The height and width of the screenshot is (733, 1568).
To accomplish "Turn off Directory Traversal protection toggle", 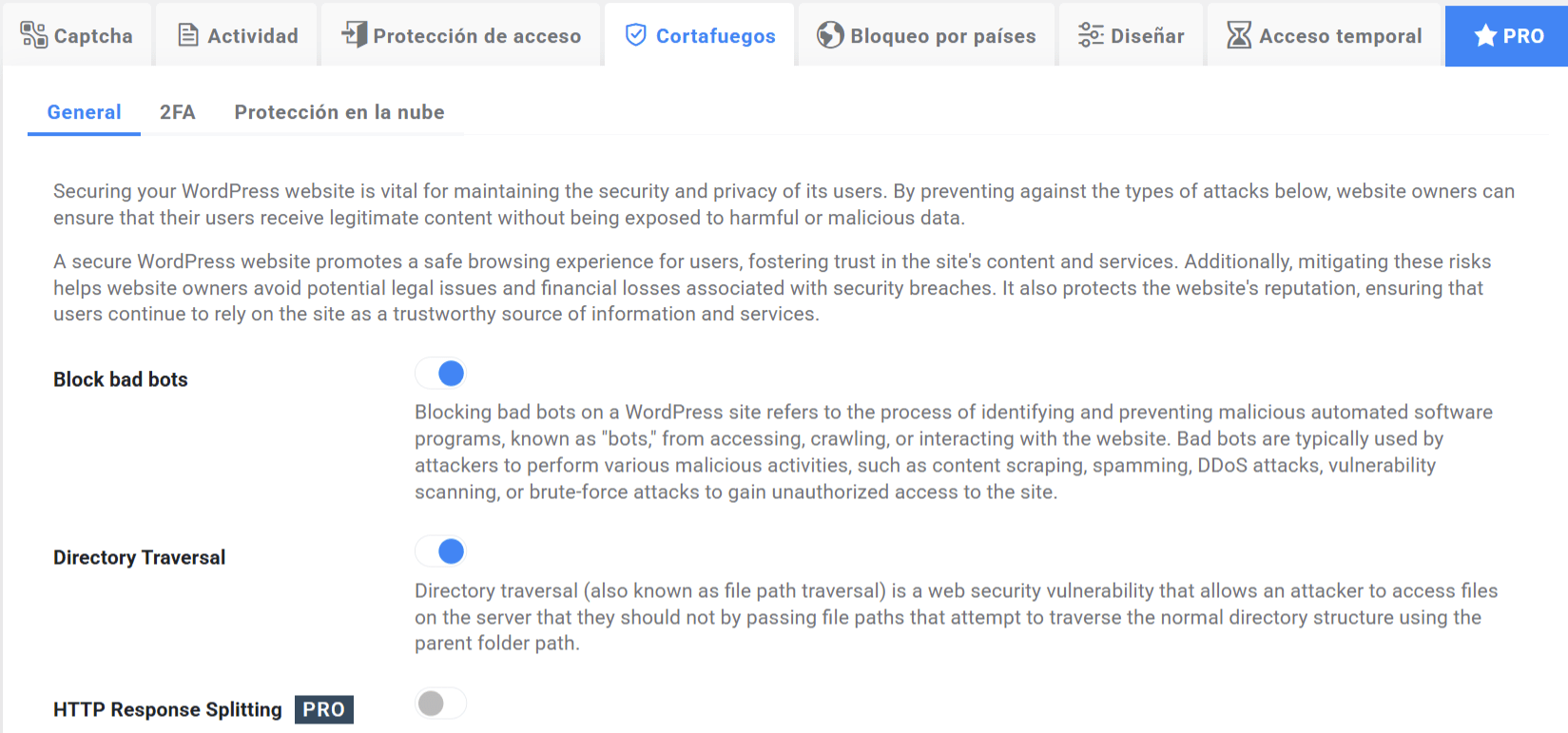I will [x=441, y=551].
